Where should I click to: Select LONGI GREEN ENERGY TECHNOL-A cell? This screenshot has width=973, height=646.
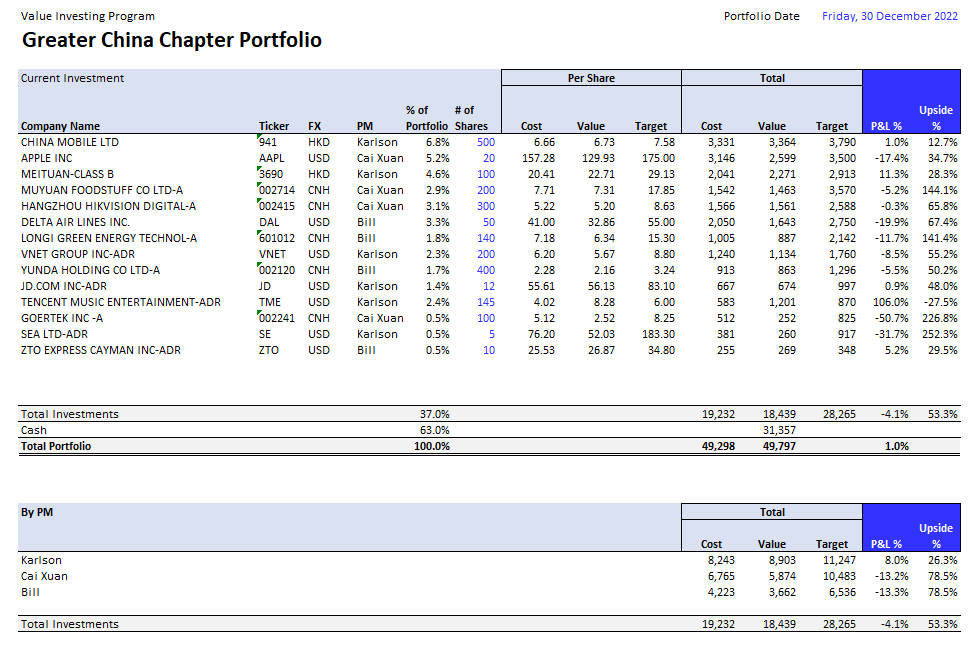[109, 238]
